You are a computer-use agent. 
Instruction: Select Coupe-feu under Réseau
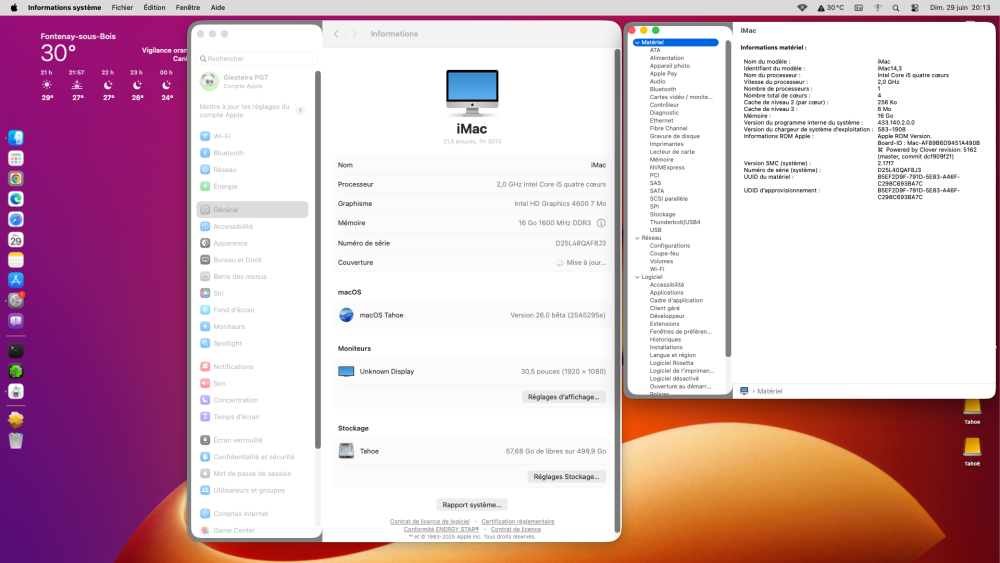pos(664,253)
